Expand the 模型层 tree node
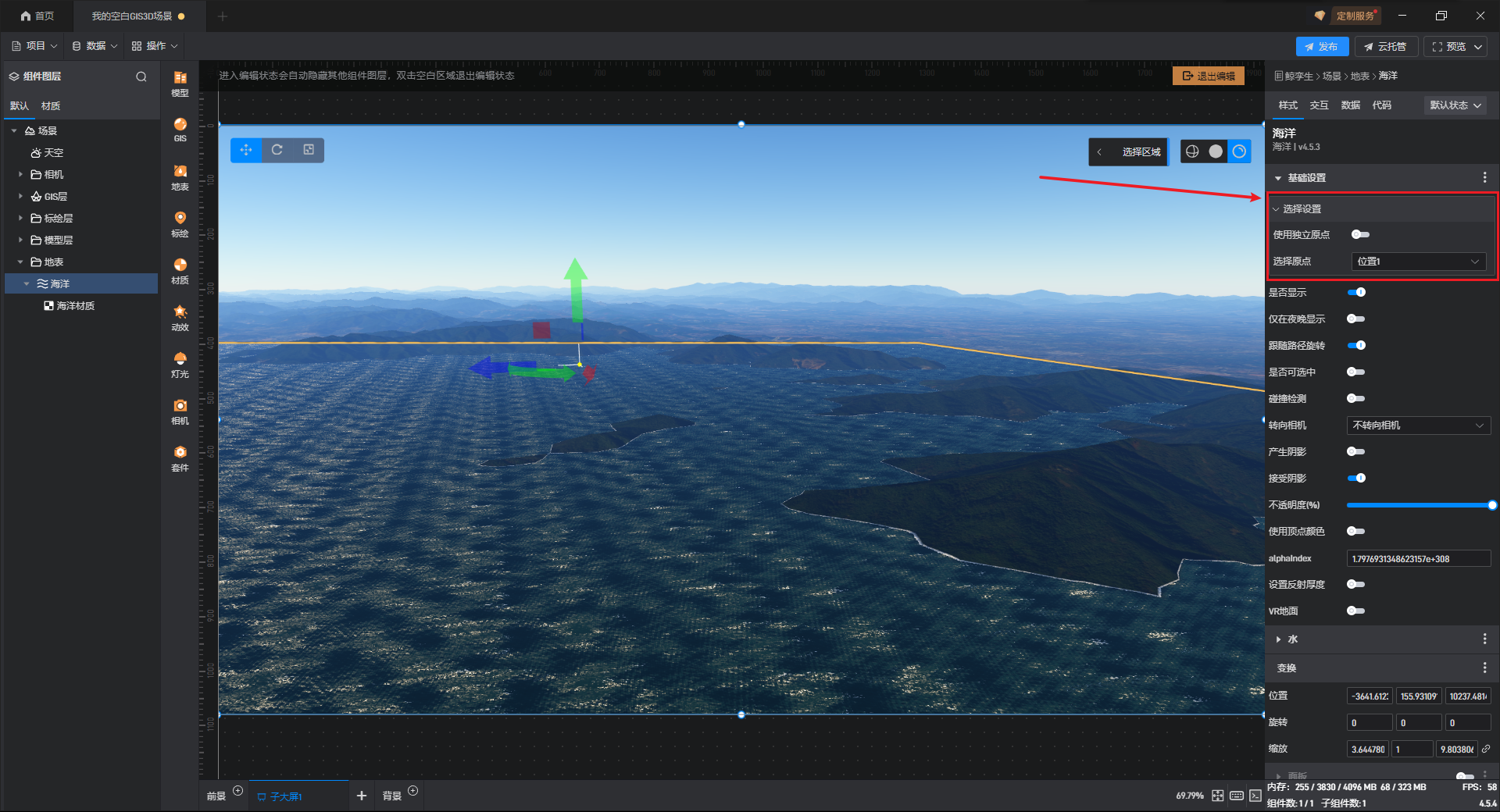 pos(20,240)
